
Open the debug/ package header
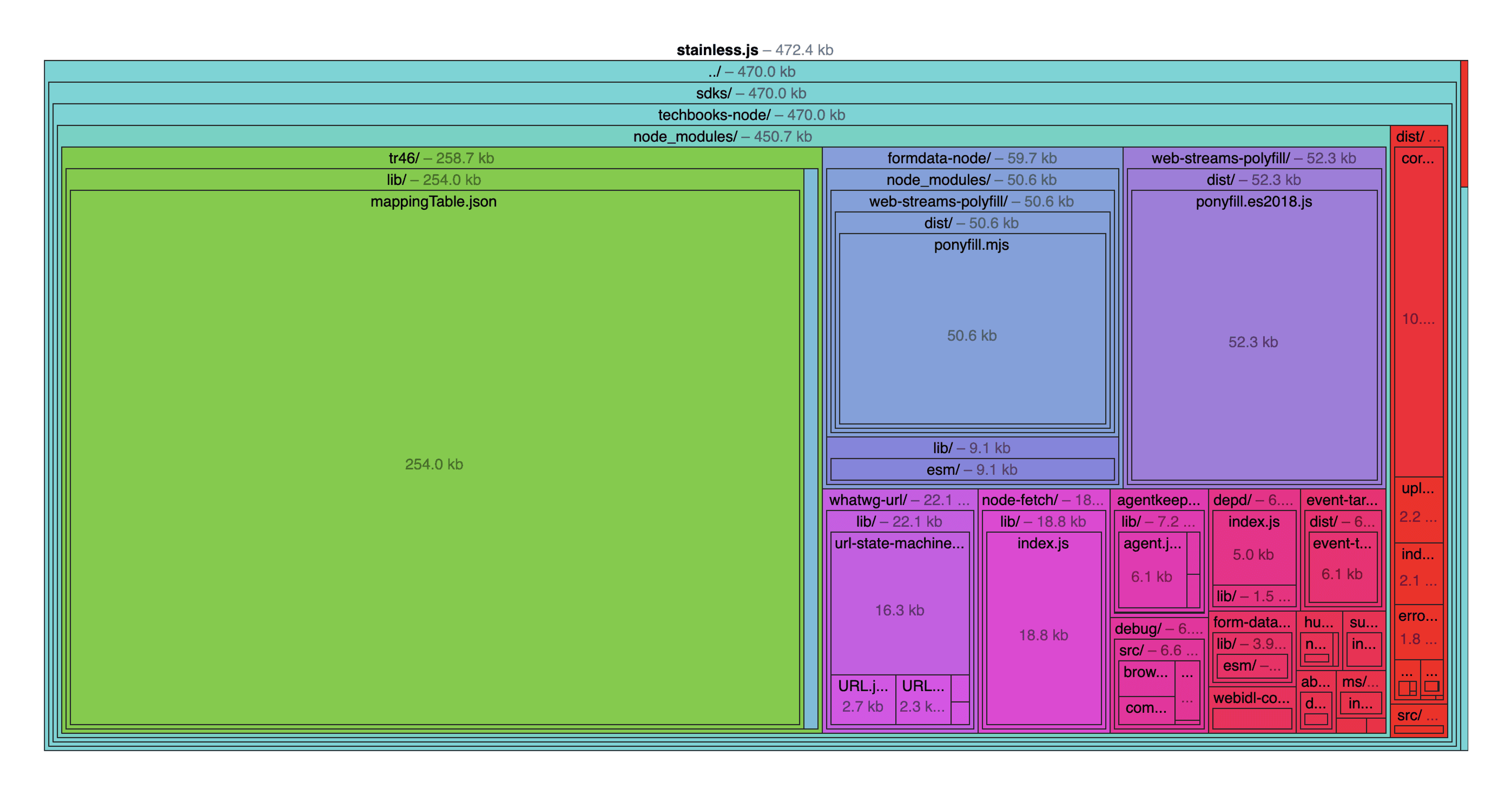(x=1159, y=629)
